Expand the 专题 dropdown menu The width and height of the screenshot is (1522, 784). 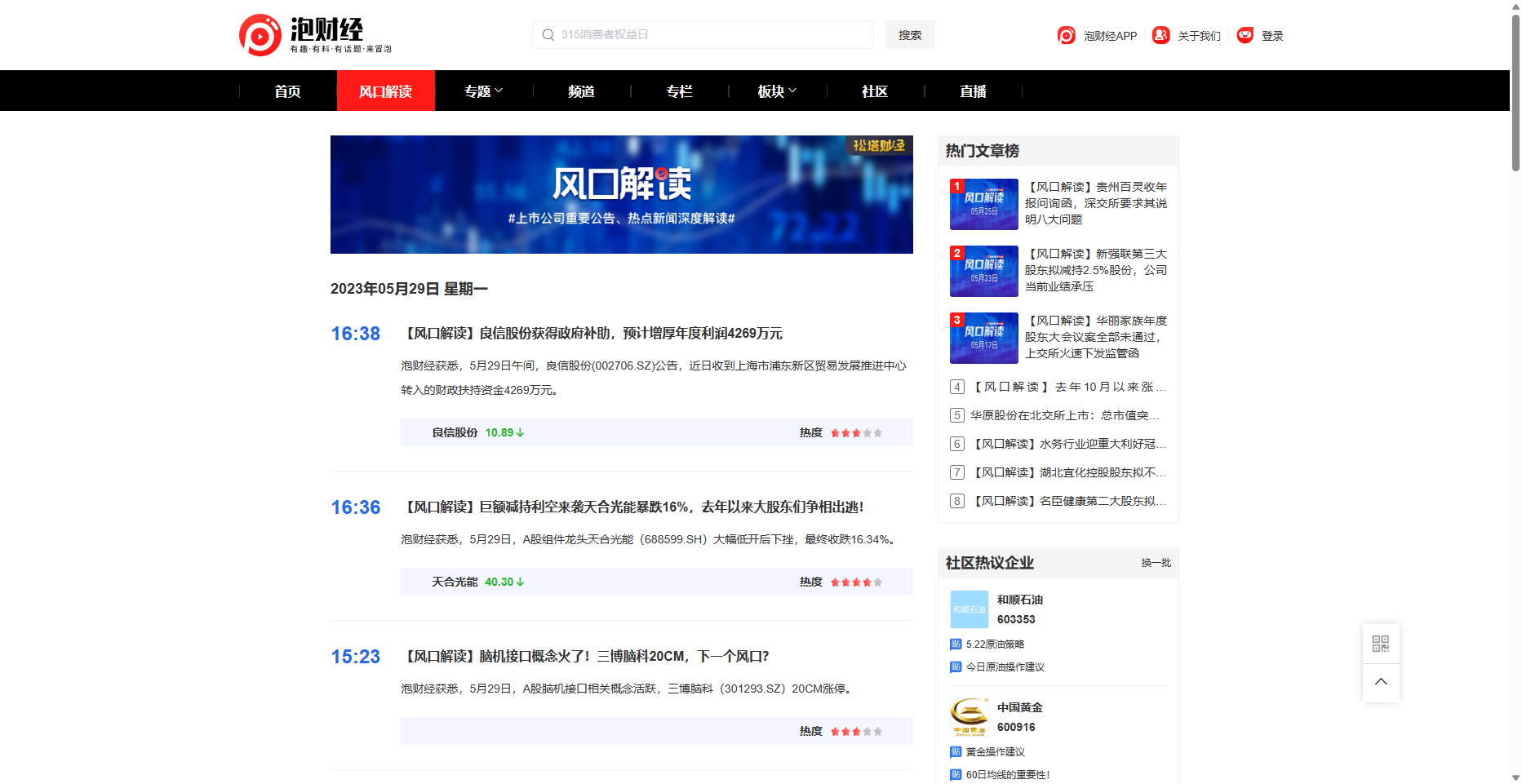click(484, 91)
